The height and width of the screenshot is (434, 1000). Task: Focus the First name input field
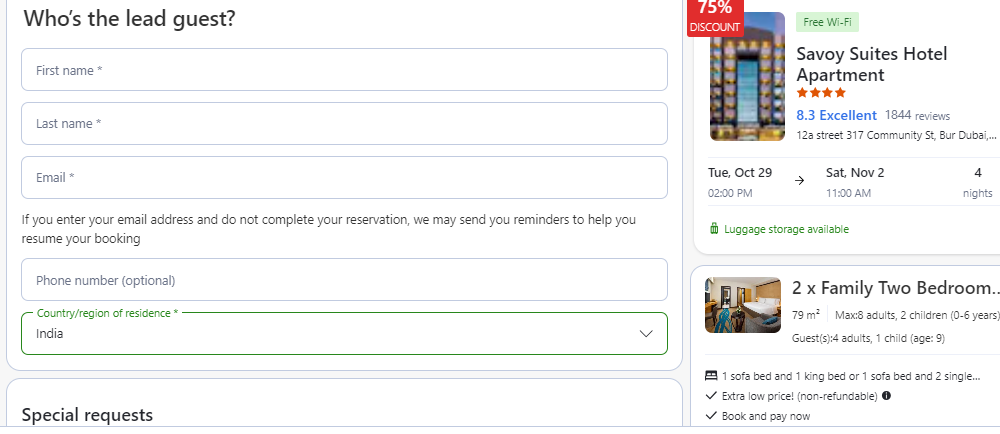point(344,70)
